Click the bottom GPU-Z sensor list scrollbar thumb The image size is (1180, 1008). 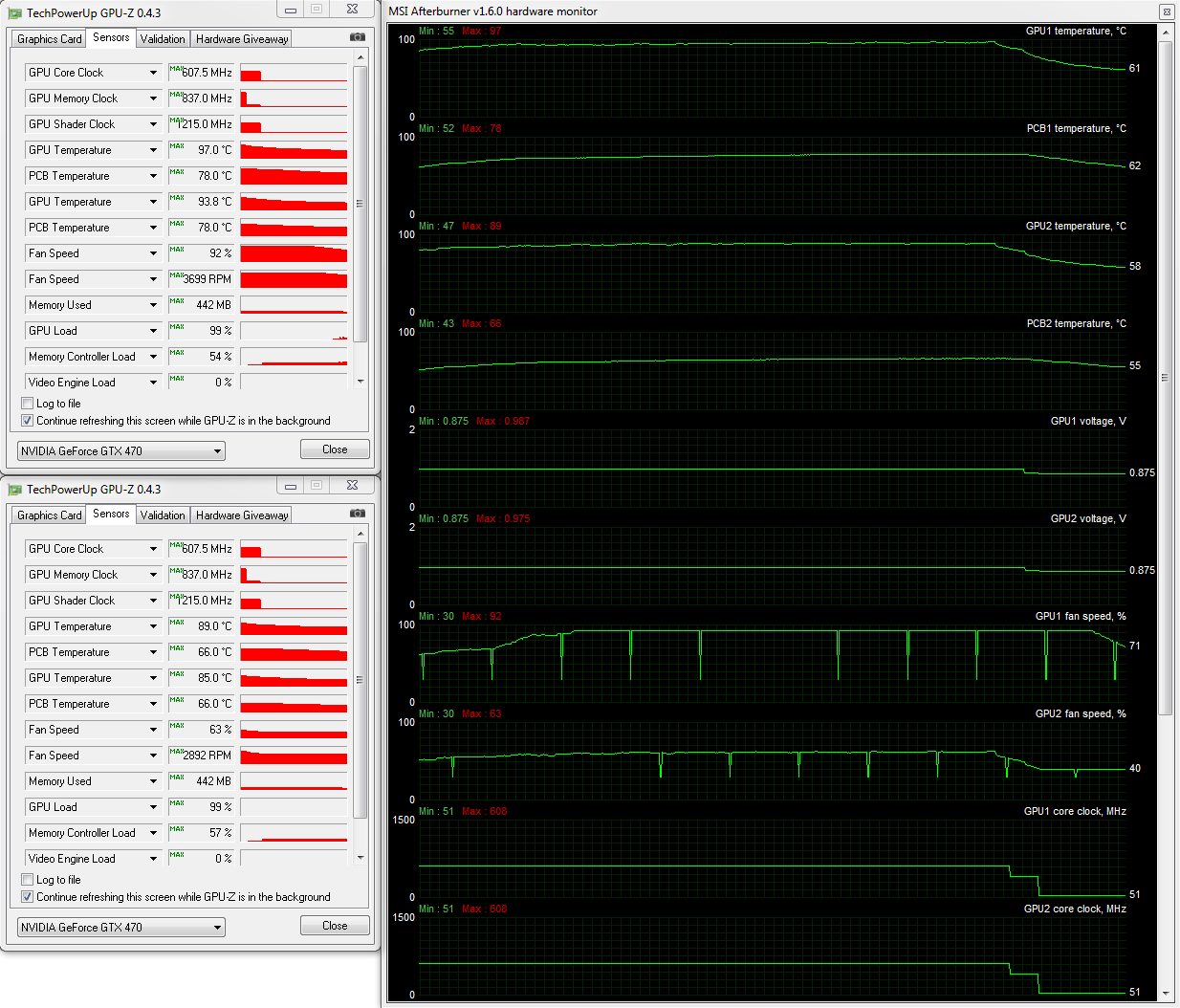point(361,680)
